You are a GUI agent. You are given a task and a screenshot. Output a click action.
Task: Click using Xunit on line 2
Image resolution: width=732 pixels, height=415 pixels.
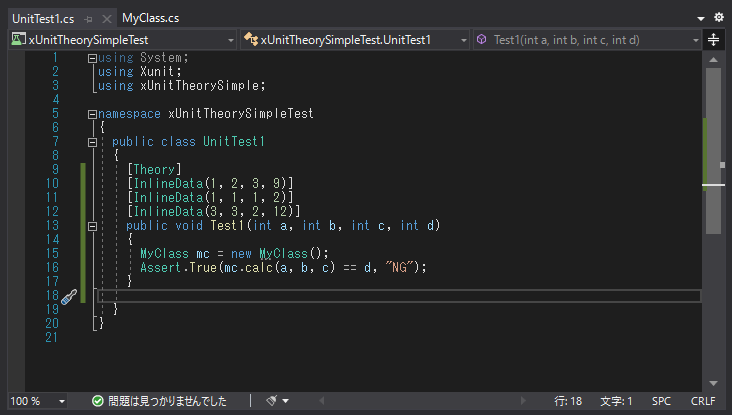[140, 71]
